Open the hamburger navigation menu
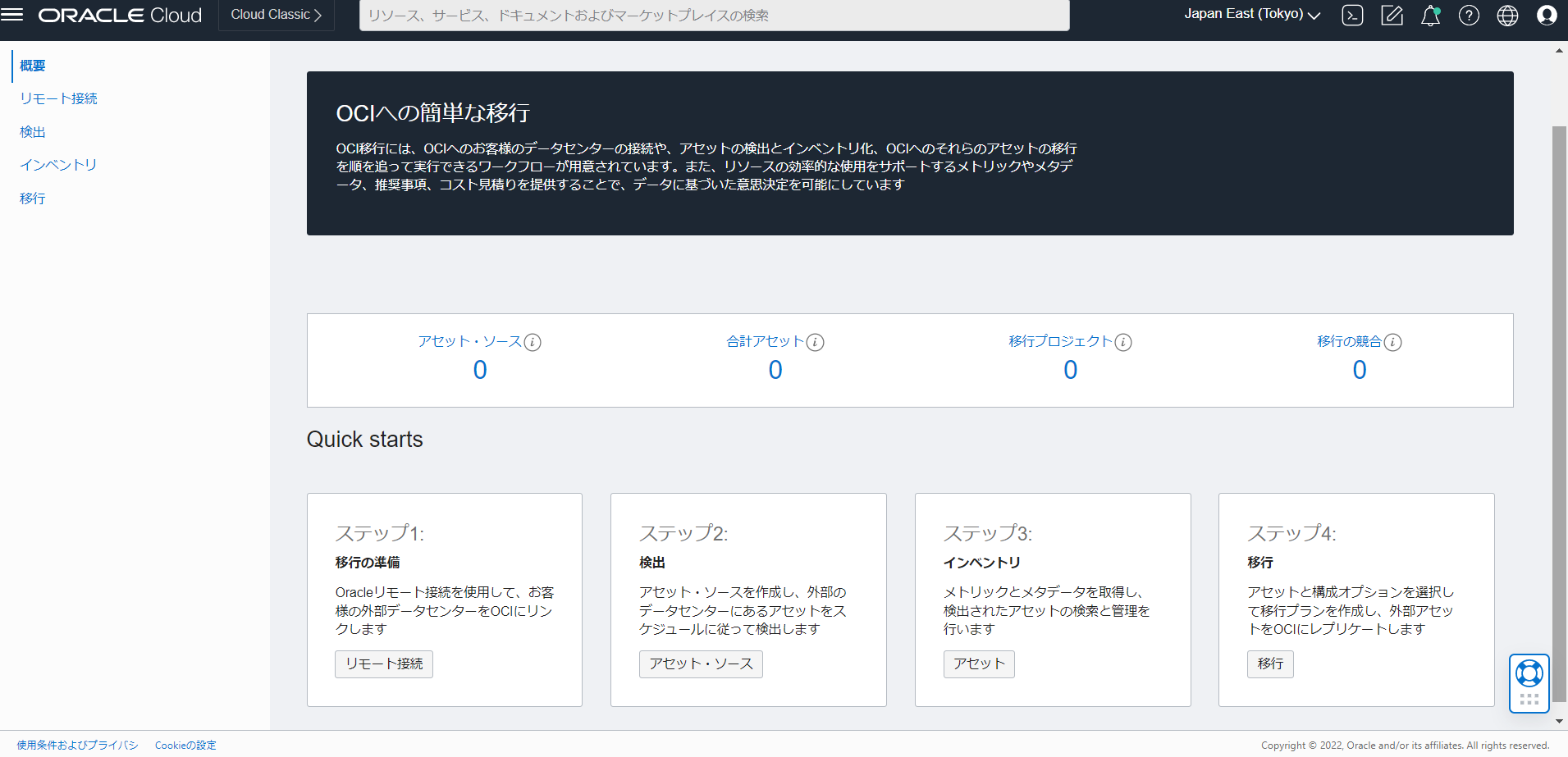This screenshot has width=1568, height=757. pyautogui.click(x=12, y=15)
